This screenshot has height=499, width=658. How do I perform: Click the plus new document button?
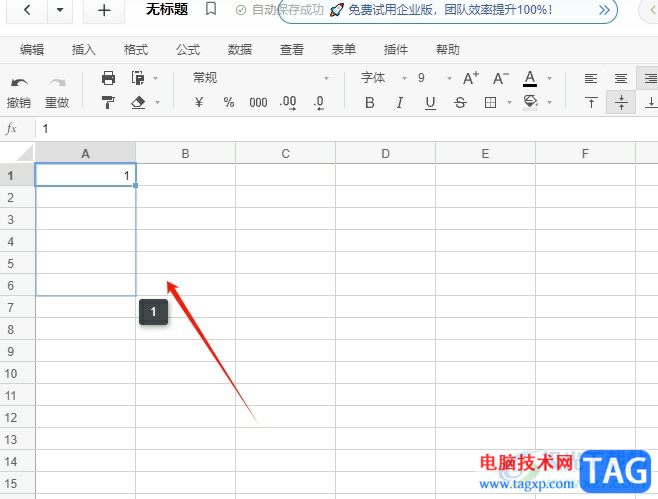coord(104,10)
